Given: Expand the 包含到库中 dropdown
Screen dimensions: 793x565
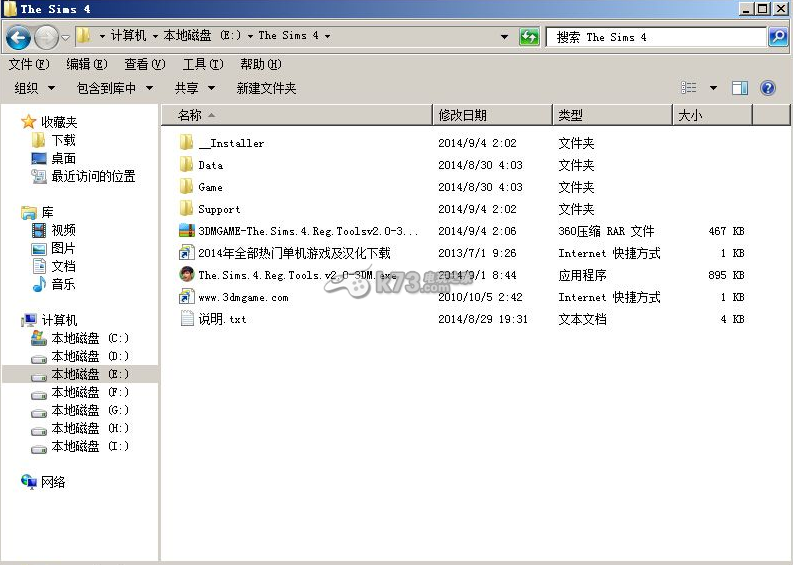Looking at the screenshot, I should click(x=115, y=88).
